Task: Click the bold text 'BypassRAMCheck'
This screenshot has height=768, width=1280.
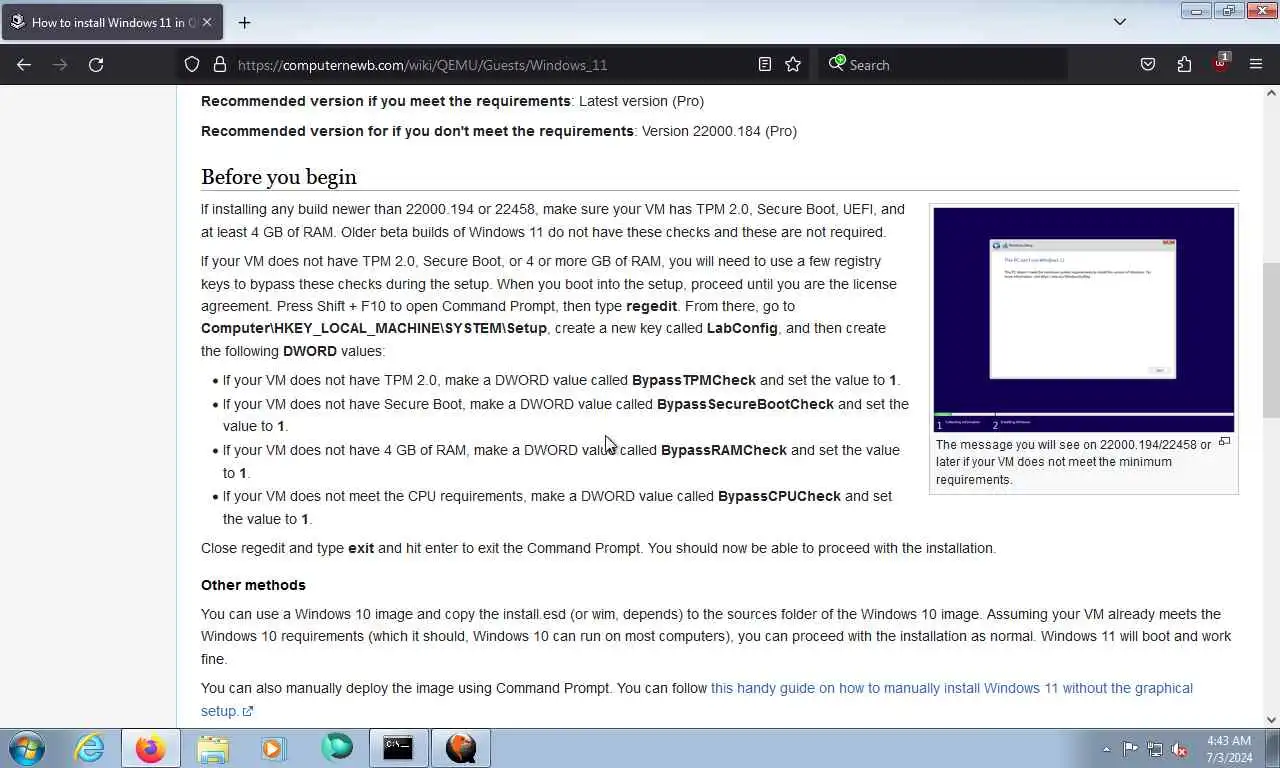Action: (724, 450)
